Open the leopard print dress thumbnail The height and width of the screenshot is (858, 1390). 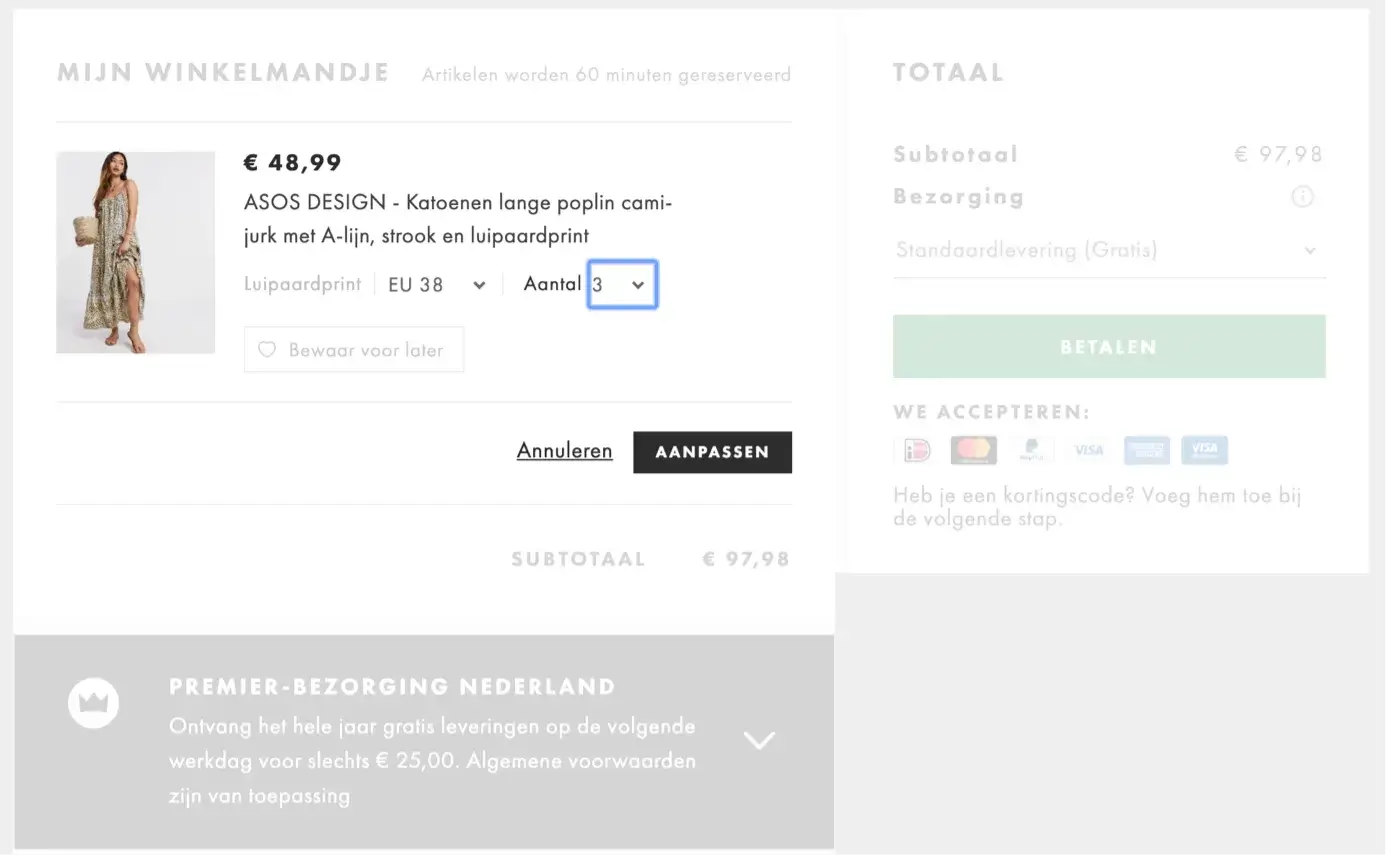click(x=135, y=252)
